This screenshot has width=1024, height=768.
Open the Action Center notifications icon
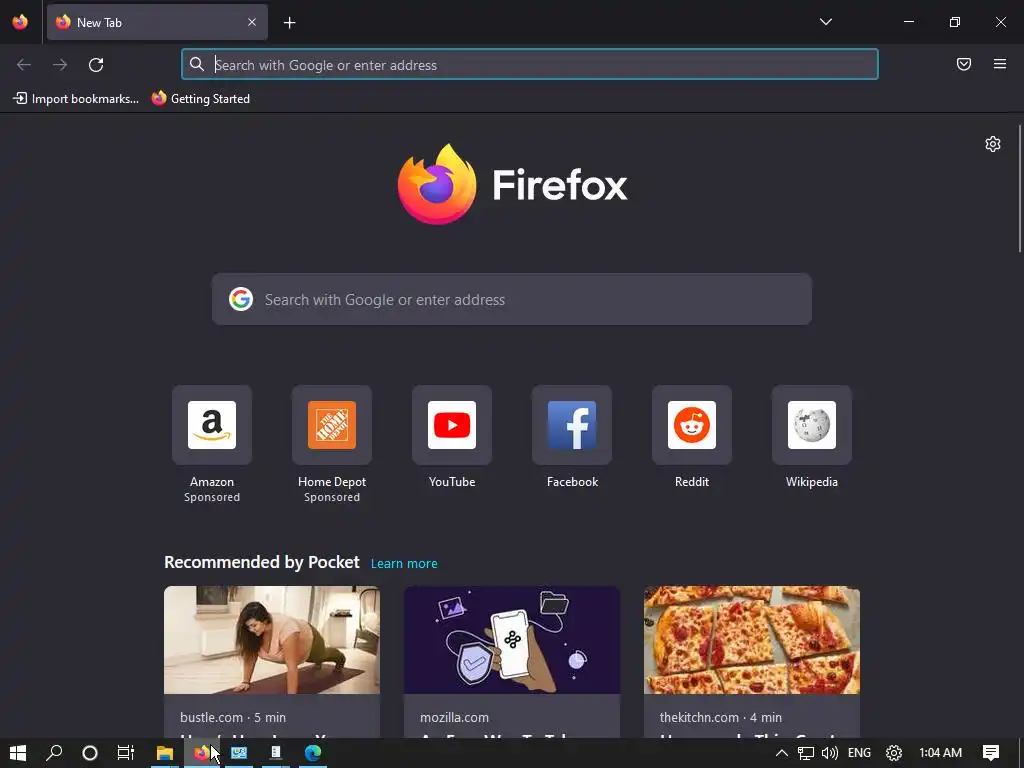click(x=991, y=753)
